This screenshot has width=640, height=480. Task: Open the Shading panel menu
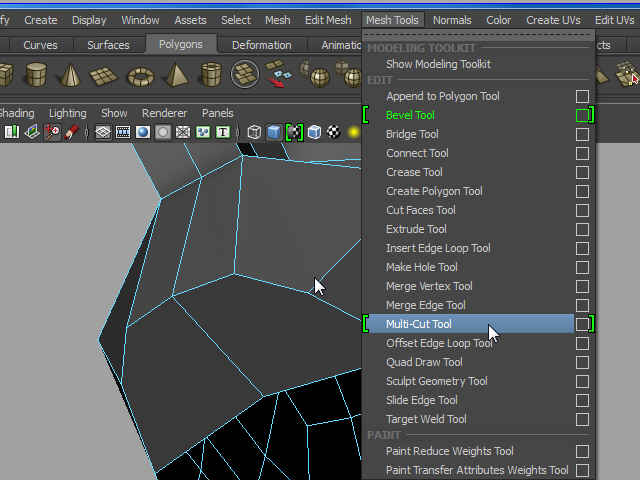tap(16, 113)
